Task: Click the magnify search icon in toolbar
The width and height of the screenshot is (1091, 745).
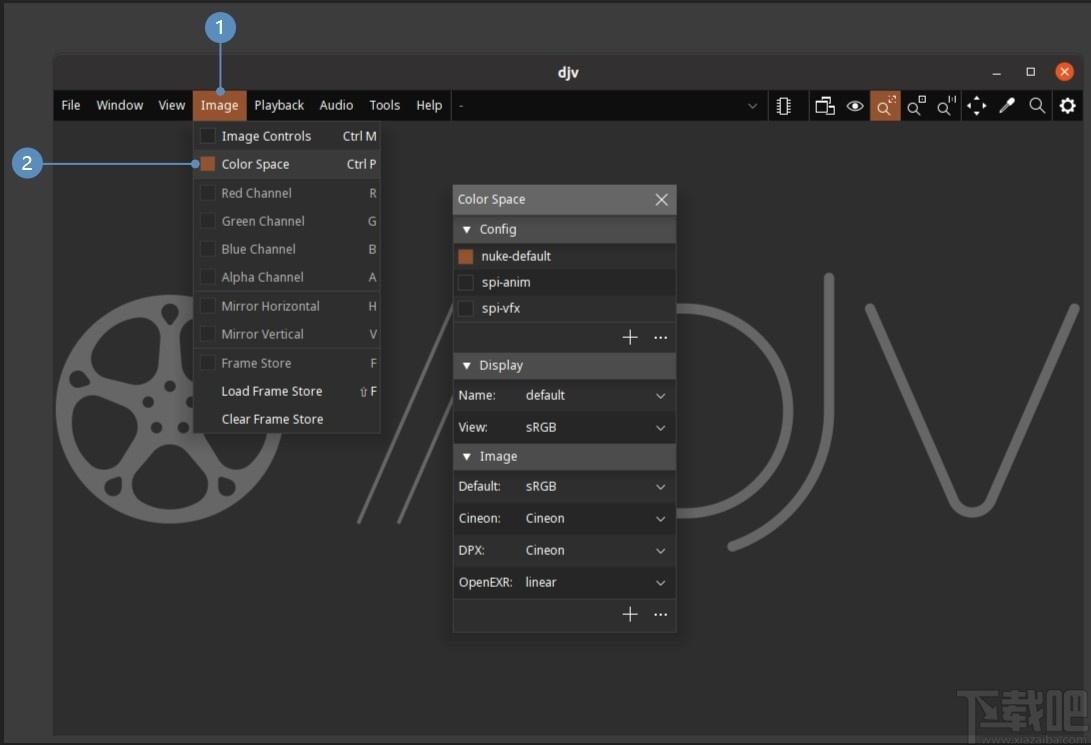Action: [x=1037, y=106]
